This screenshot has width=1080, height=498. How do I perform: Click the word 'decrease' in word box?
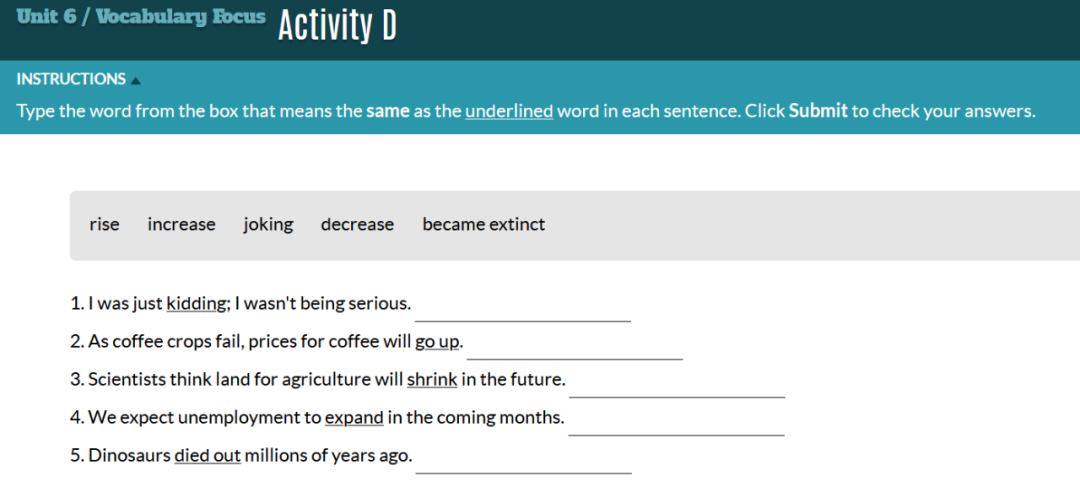[x=357, y=225]
